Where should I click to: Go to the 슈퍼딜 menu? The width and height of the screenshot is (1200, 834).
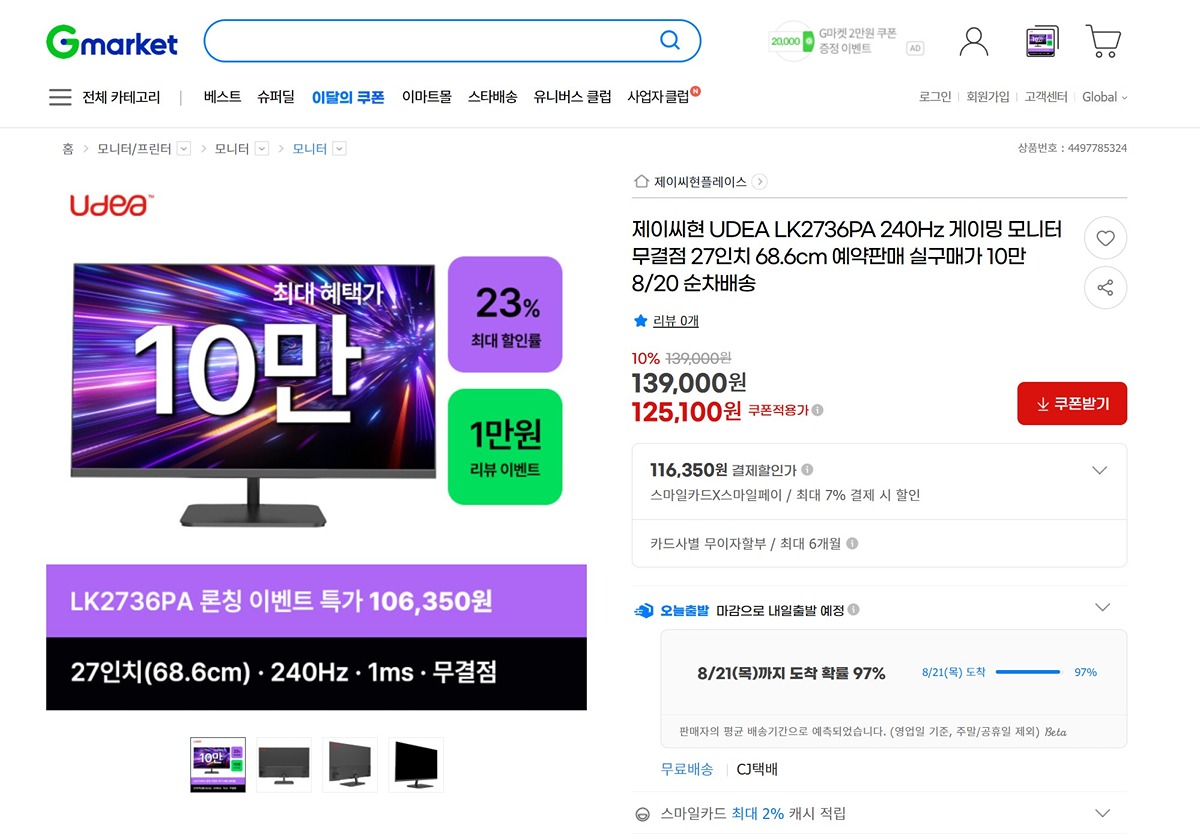(276, 97)
